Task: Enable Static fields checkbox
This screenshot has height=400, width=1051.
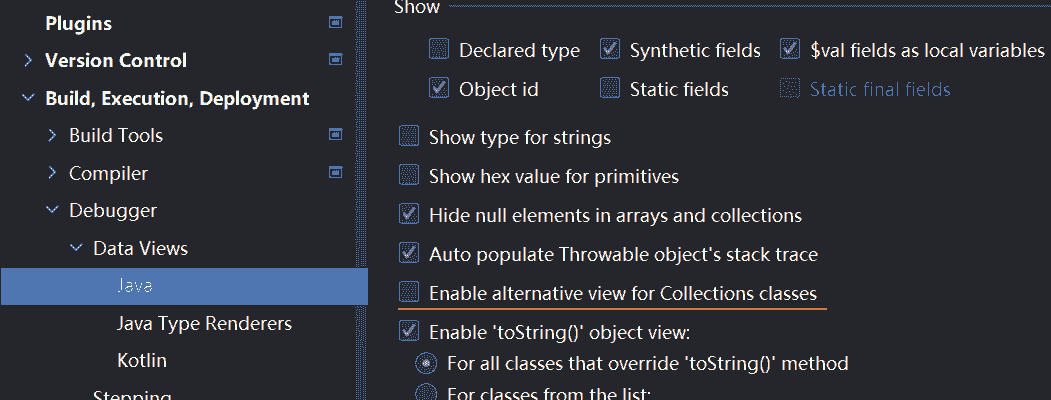Action: [610, 89]
